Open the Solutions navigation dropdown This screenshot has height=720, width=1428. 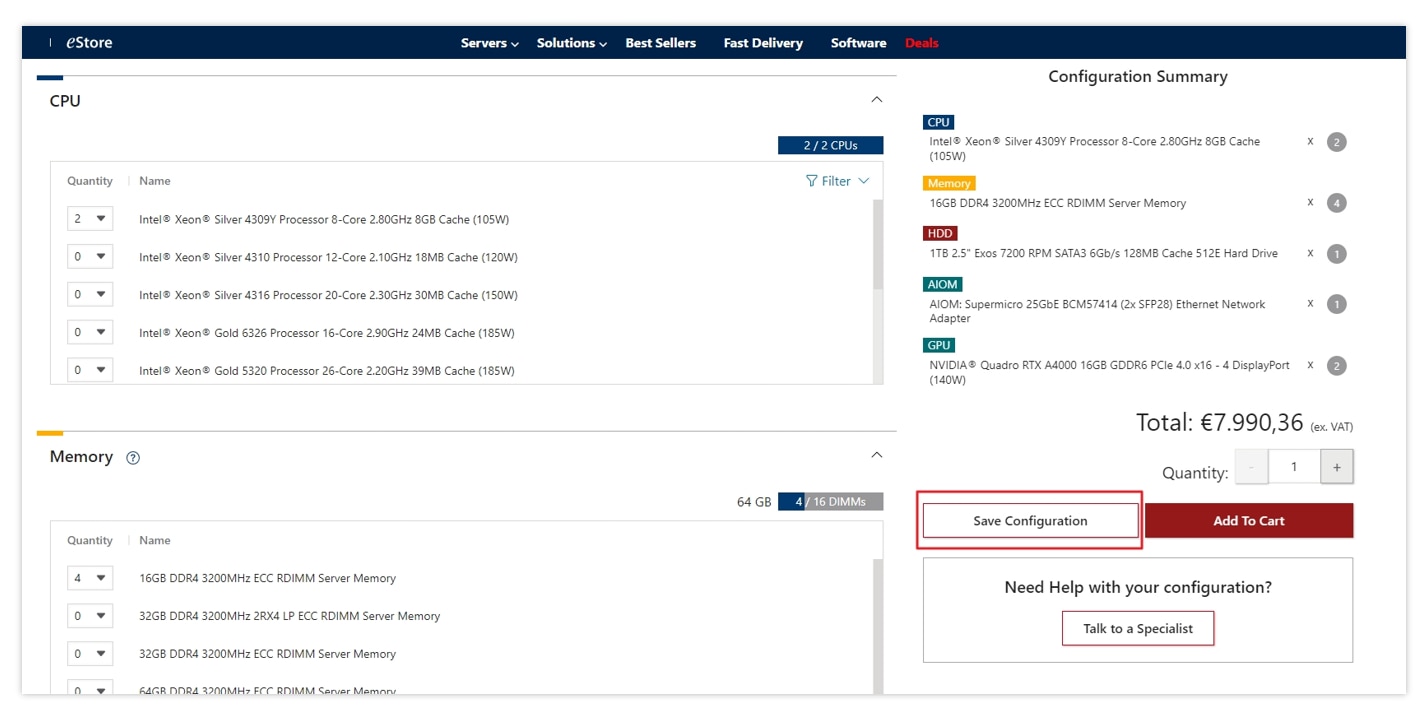570,42
